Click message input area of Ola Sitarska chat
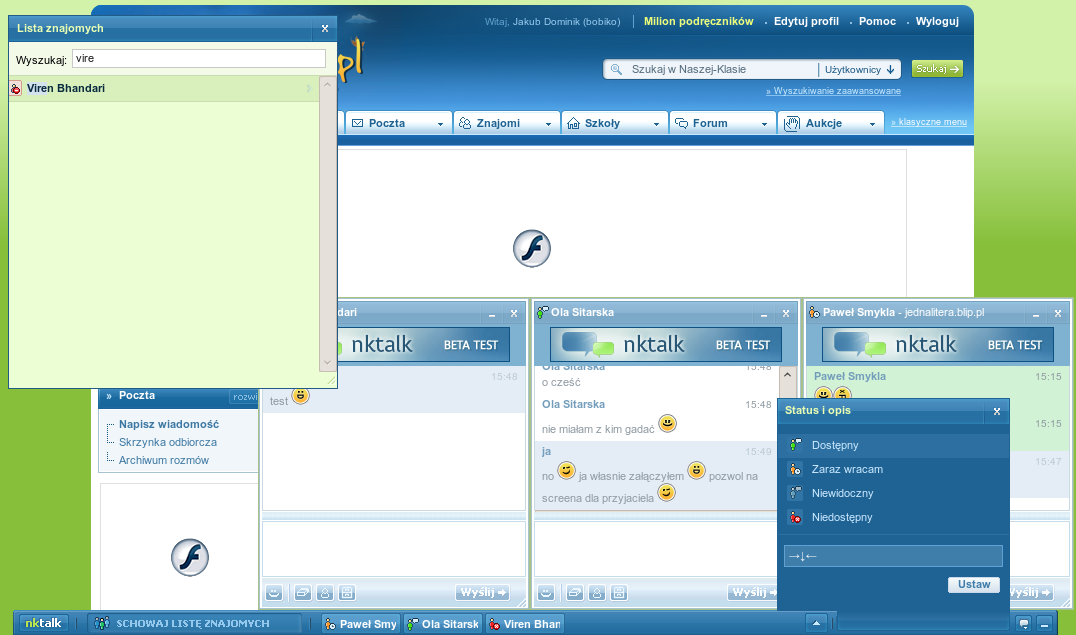Viewport: 1076px width, 635px height. tap(655, 549)
